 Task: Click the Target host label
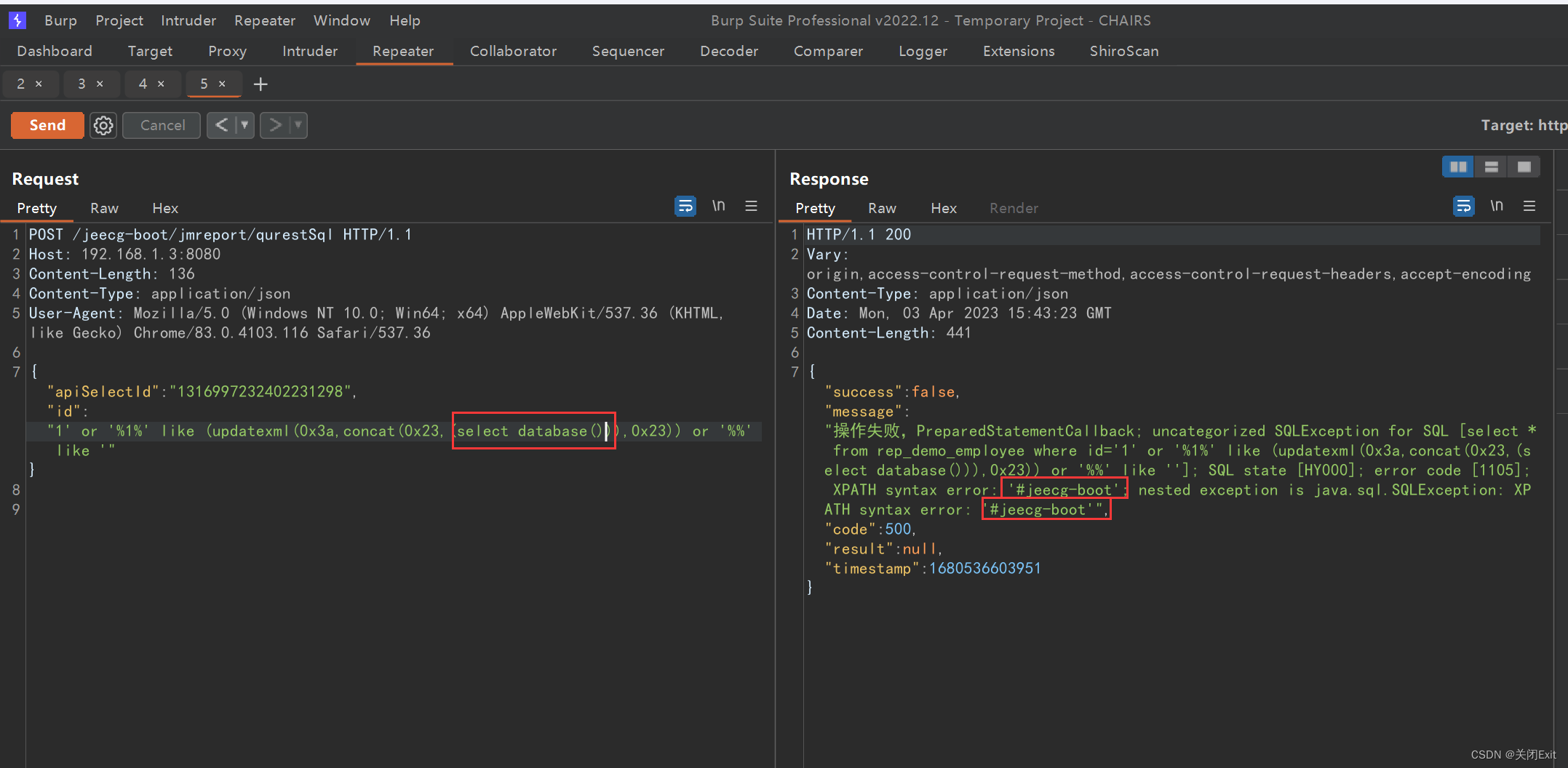click(1524, 125)
